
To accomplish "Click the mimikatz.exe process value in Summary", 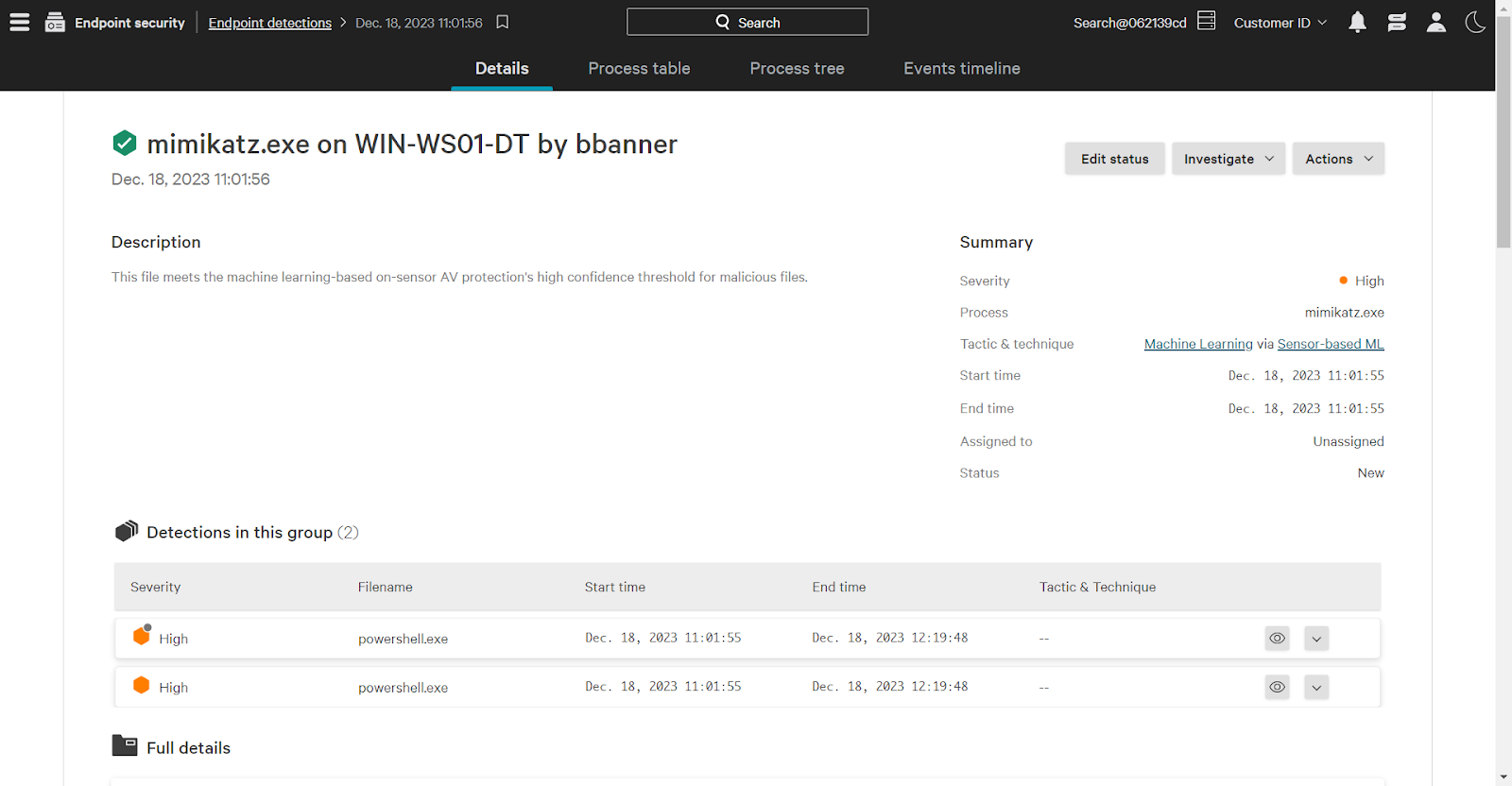I will (x=1344, y=312).
